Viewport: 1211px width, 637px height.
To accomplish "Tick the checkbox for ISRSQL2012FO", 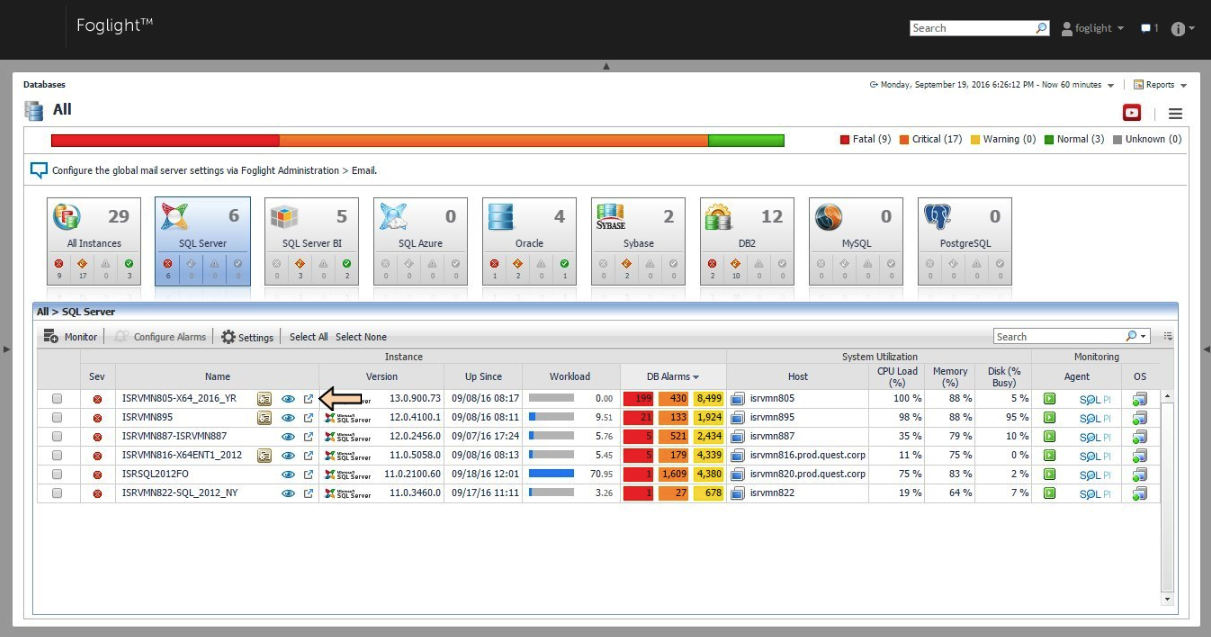I will coord(57,474).
